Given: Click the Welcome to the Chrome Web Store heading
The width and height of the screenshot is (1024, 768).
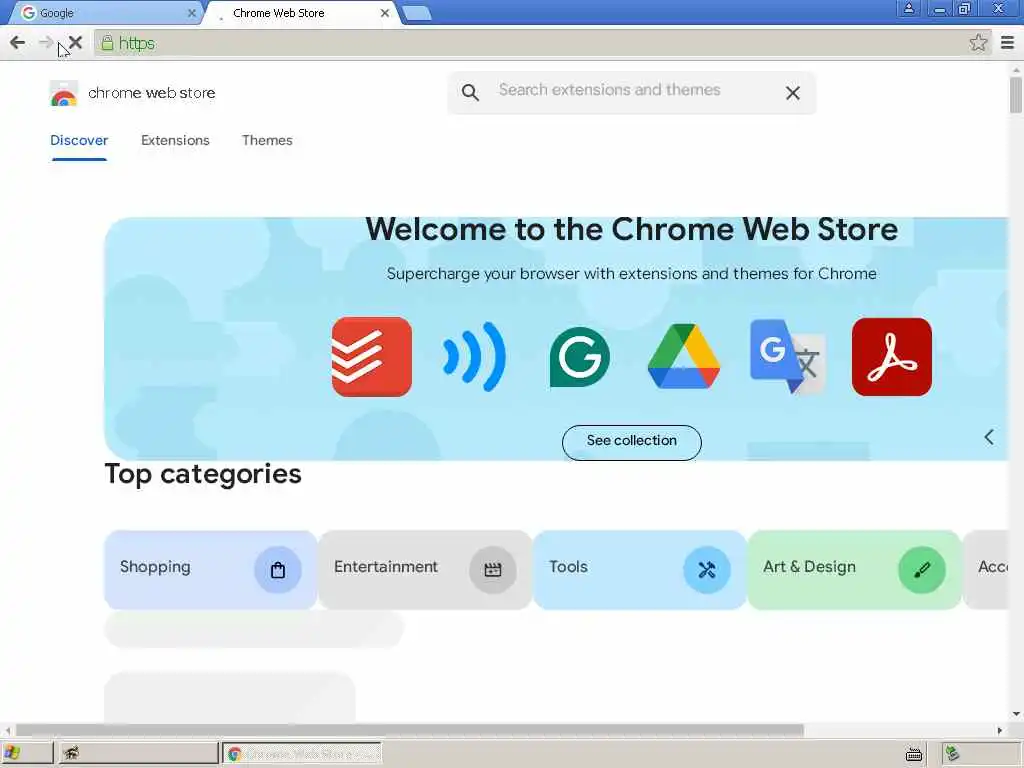Looking at the screenshot, I should [632, 229].
